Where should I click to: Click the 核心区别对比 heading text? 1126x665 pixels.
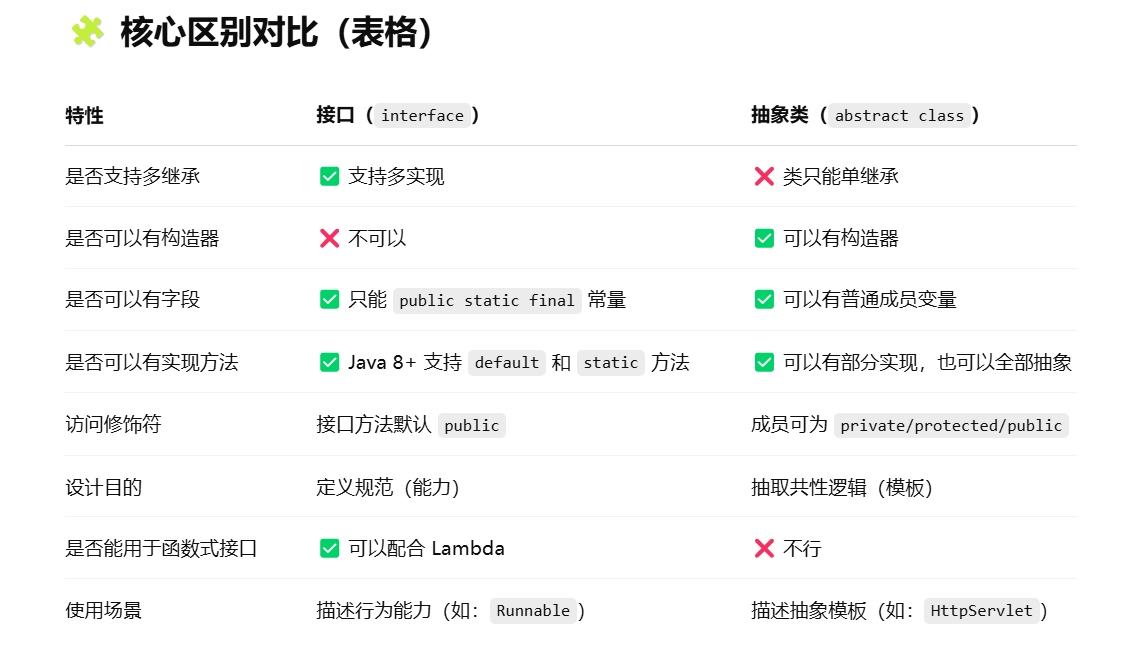coord(219,32)
